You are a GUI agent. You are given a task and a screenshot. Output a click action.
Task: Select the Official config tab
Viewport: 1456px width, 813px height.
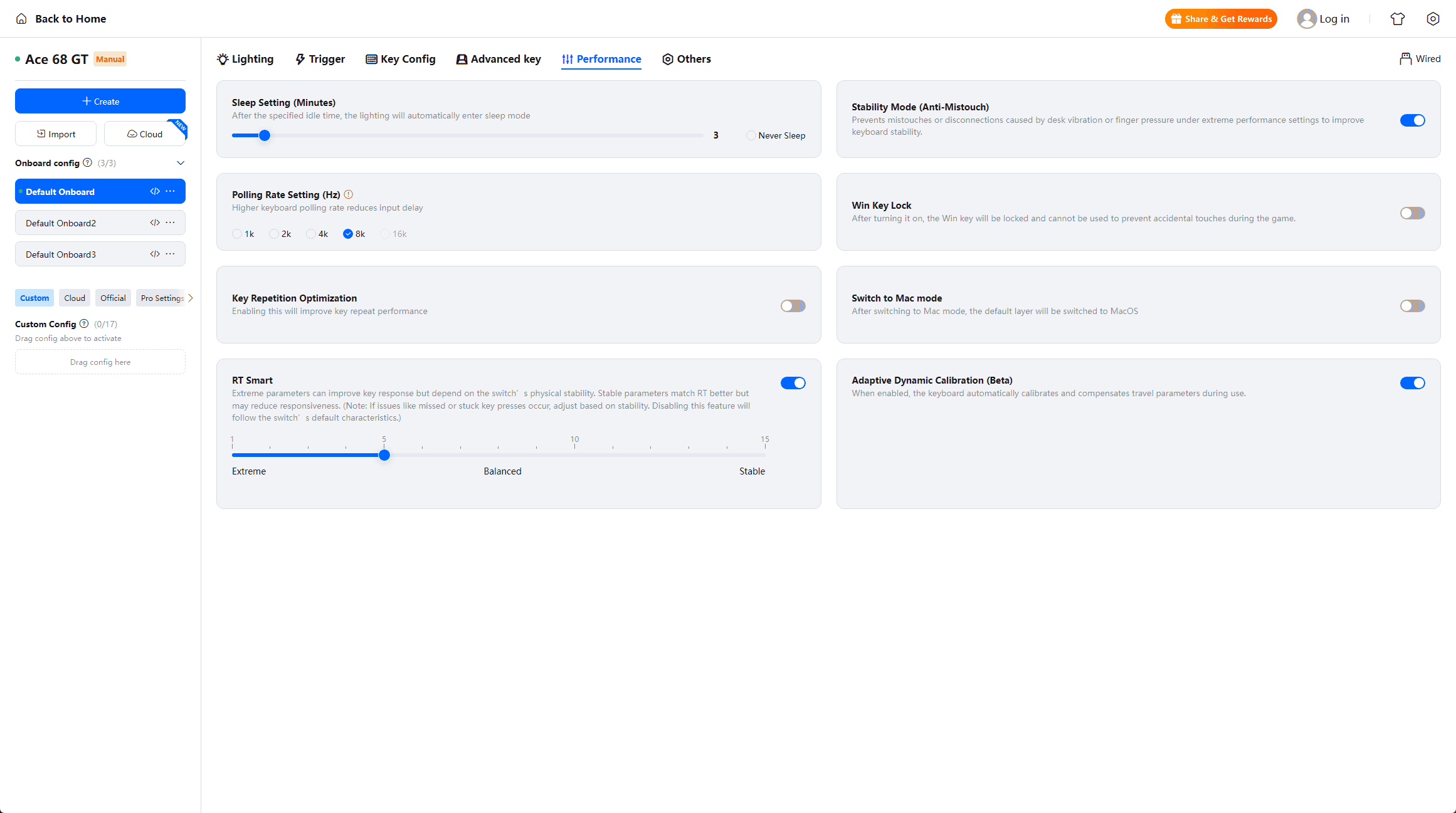[113, 298]
